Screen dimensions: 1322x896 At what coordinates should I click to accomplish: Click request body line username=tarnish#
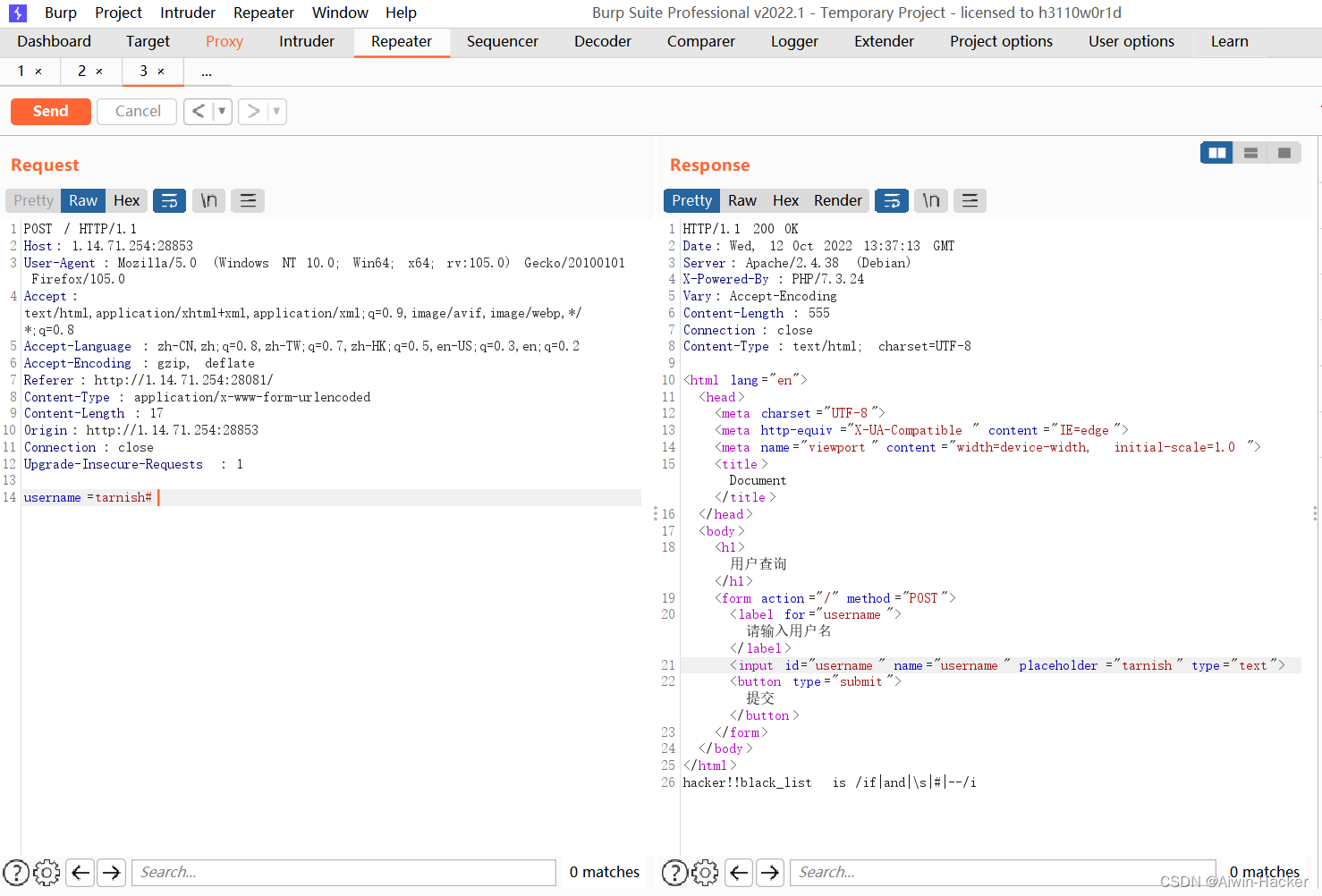click(332, 497)
